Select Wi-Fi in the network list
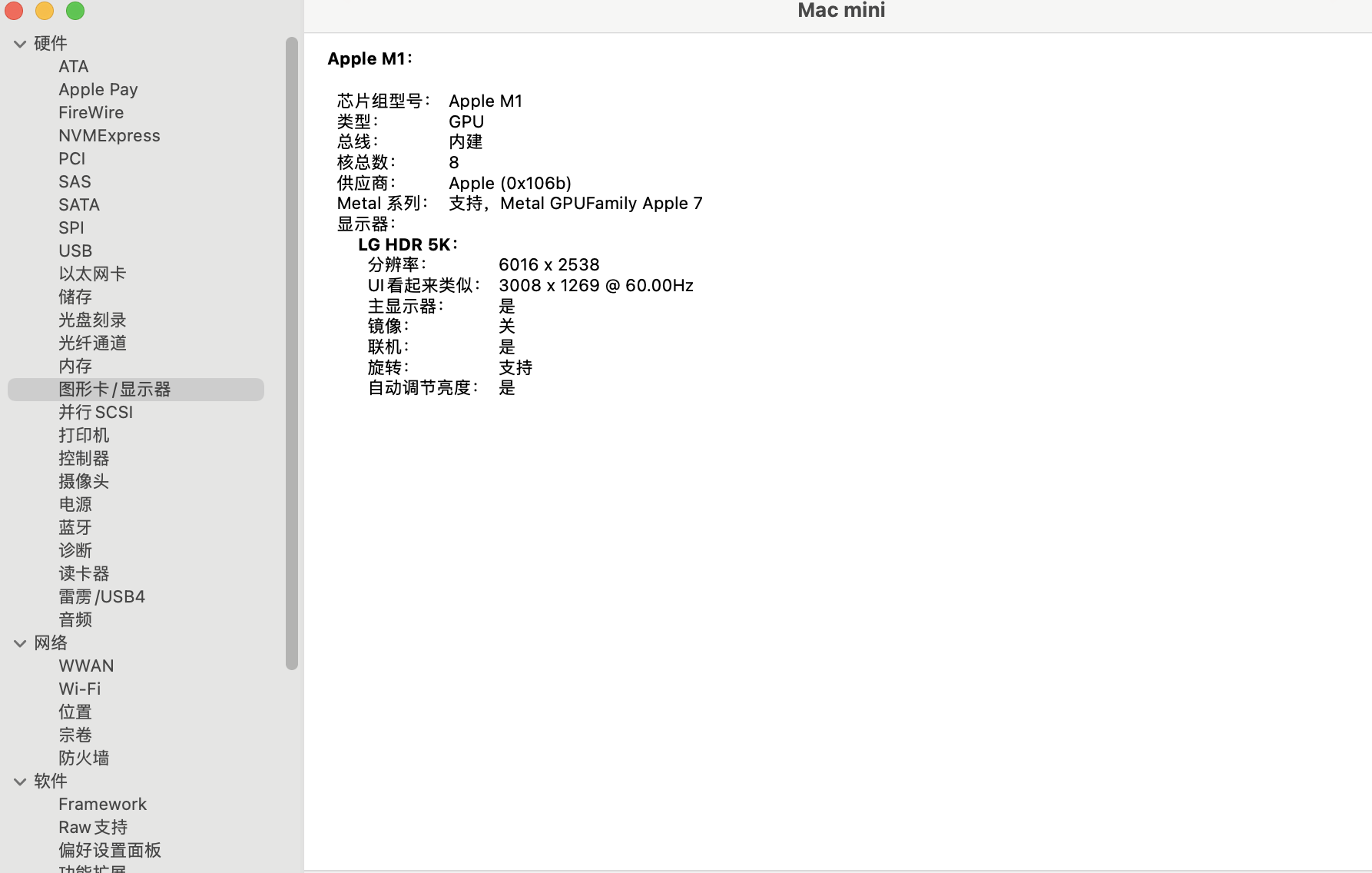Image resolution: width=1372 pixels, height=873 pixels. 80,689
